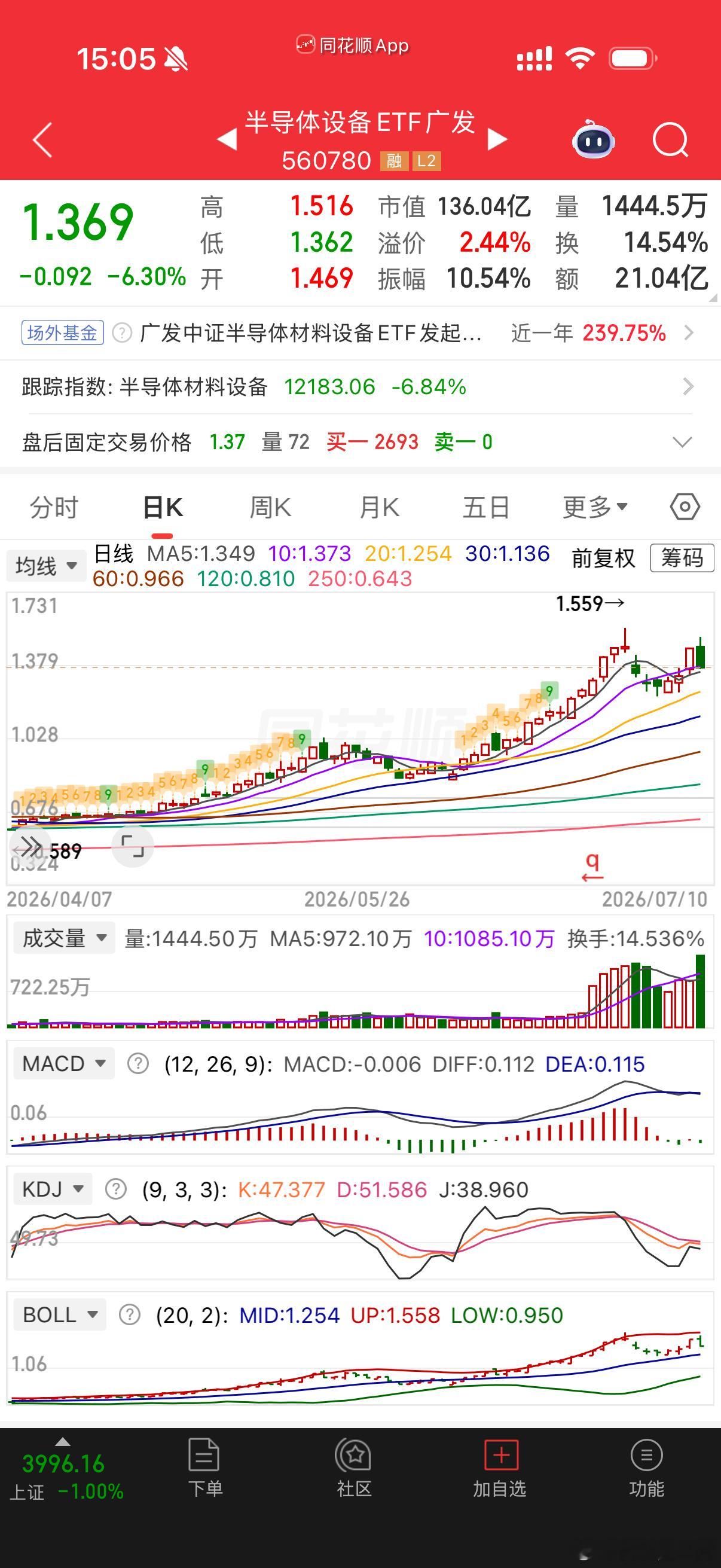Open the KDJ help question mark

(x=115, y=1189)
